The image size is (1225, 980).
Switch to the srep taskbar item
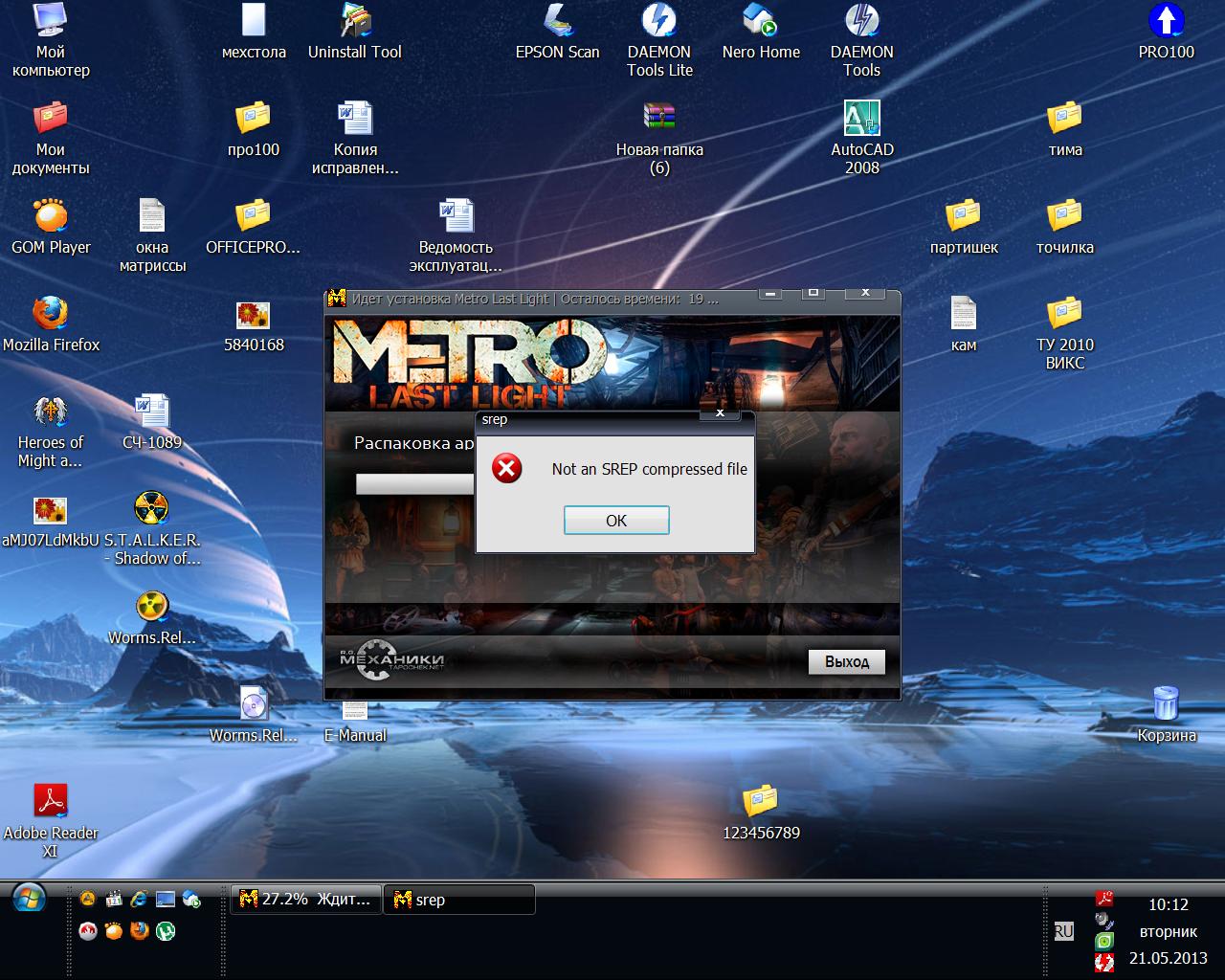(x=458, y=900)
